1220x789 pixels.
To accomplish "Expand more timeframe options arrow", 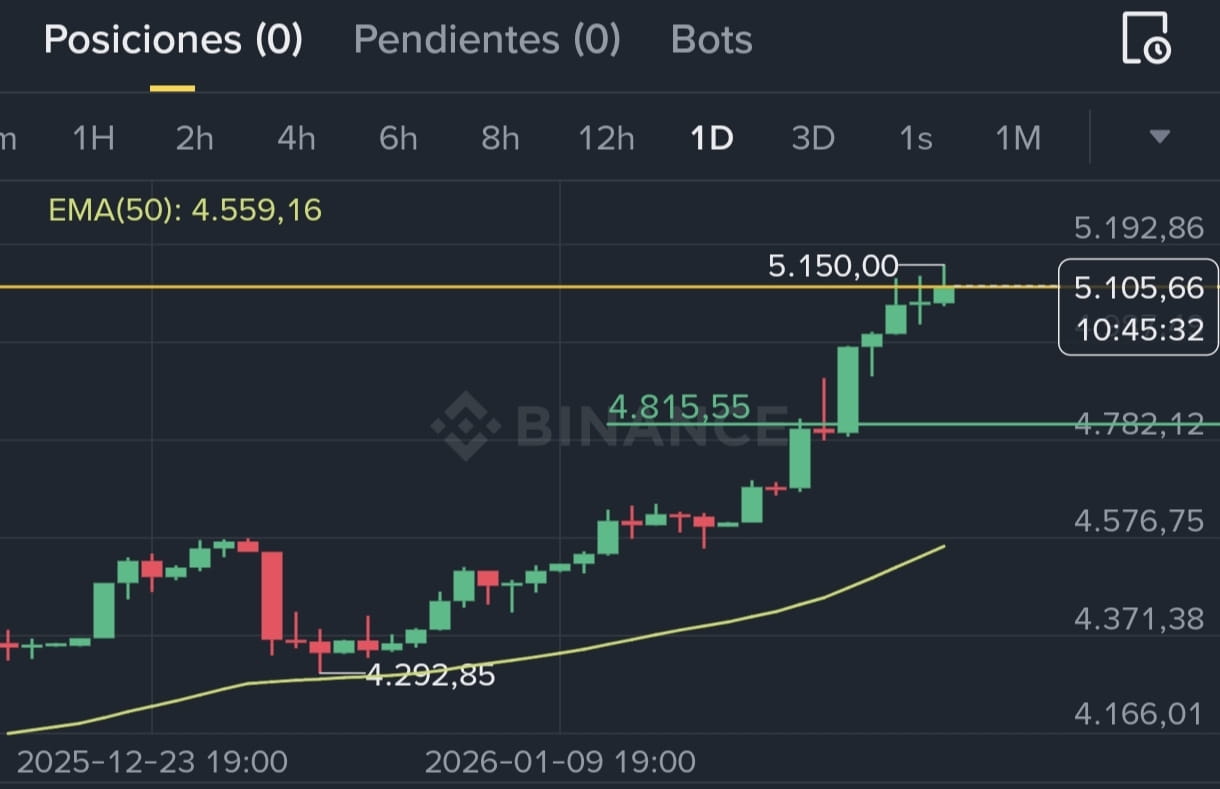I will pos(1159,136).
